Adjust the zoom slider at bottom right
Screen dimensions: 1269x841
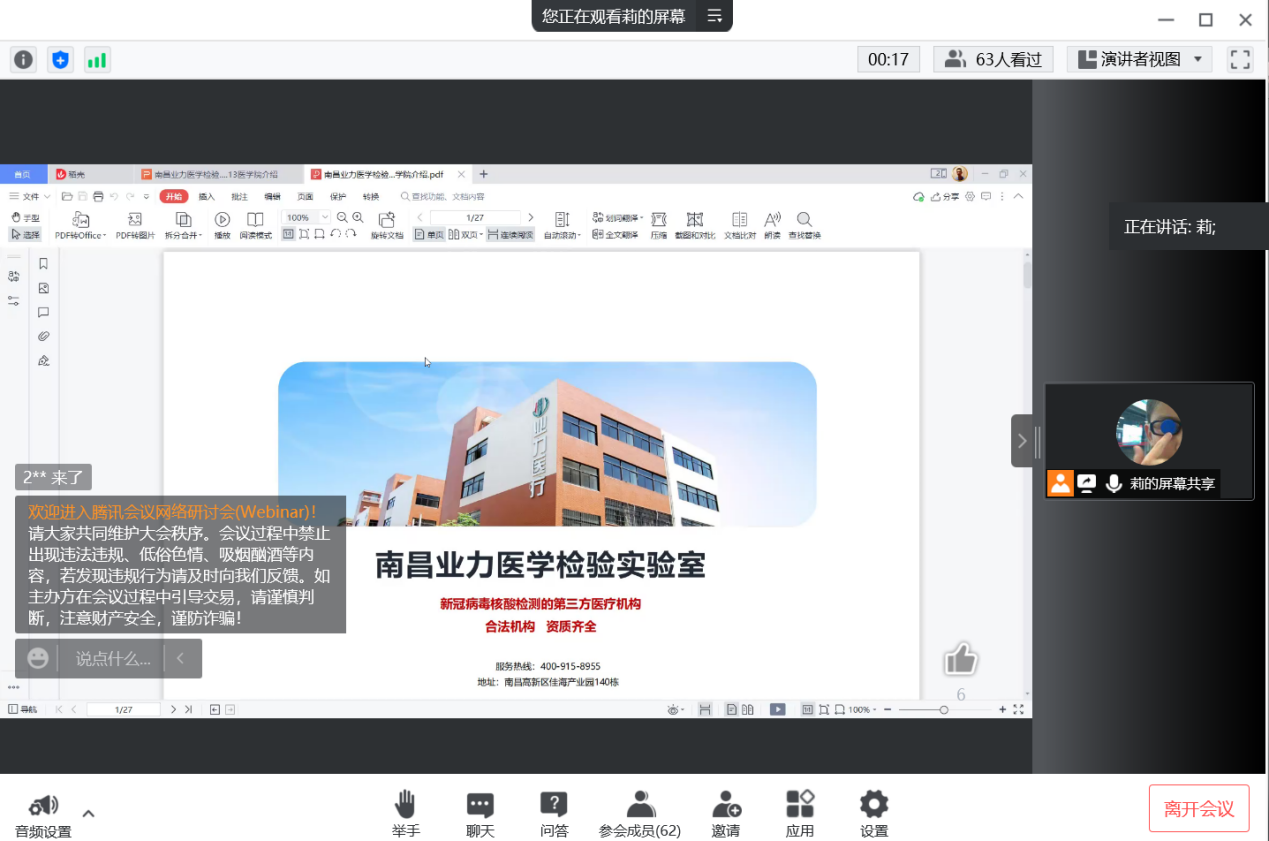[943, 710]
